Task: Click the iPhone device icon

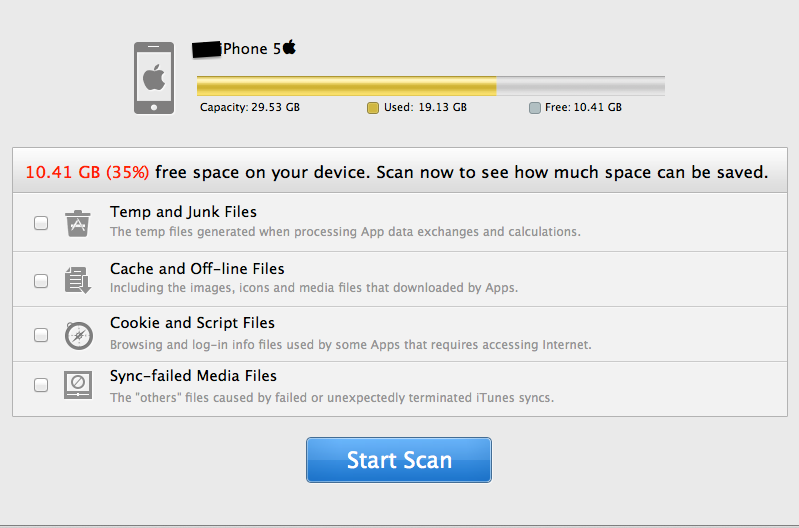Action: 154,78
